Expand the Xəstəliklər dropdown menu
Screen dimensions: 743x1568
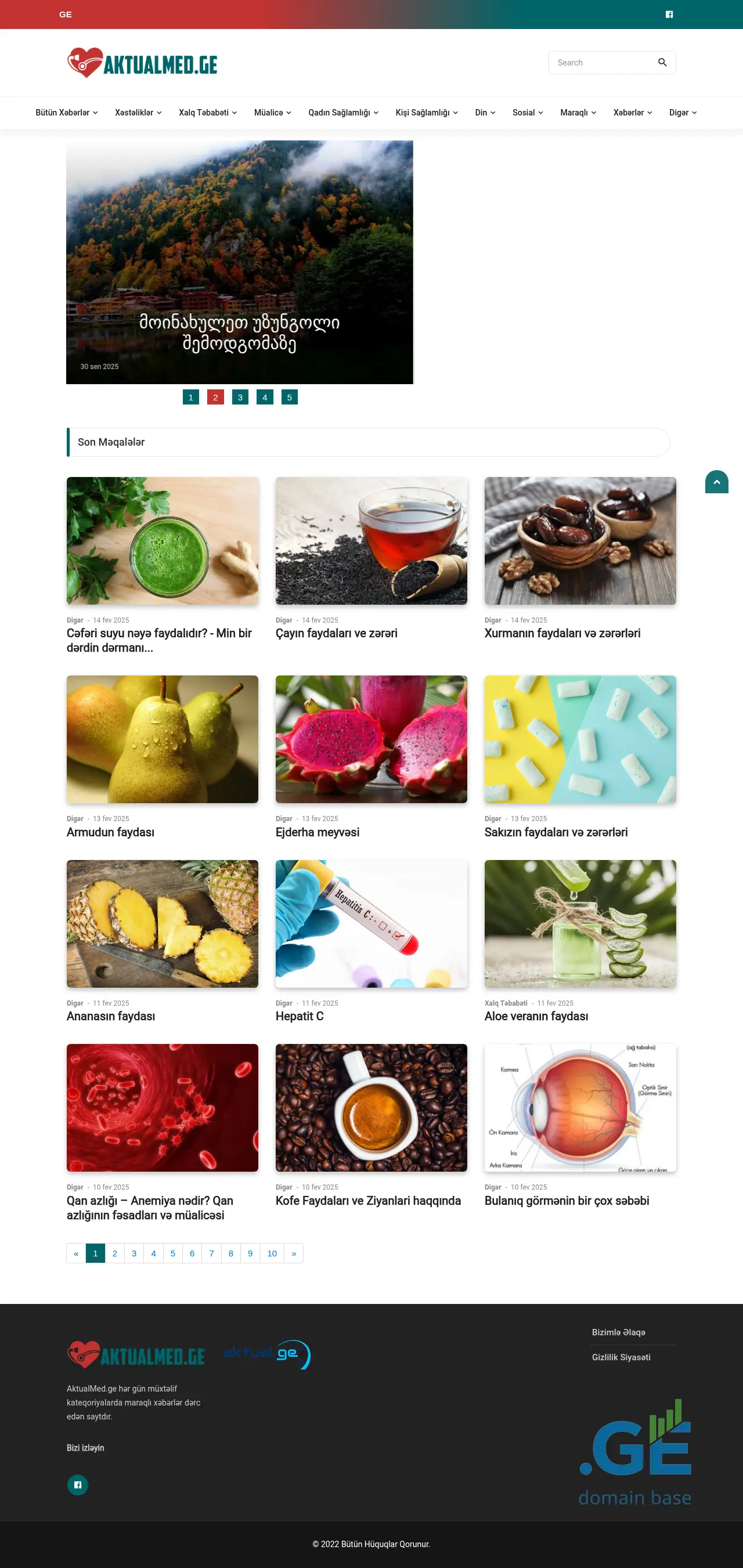(138, 113)
